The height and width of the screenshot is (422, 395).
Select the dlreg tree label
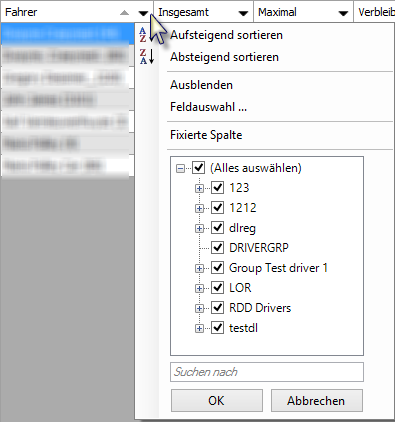[x=242, y=228]
